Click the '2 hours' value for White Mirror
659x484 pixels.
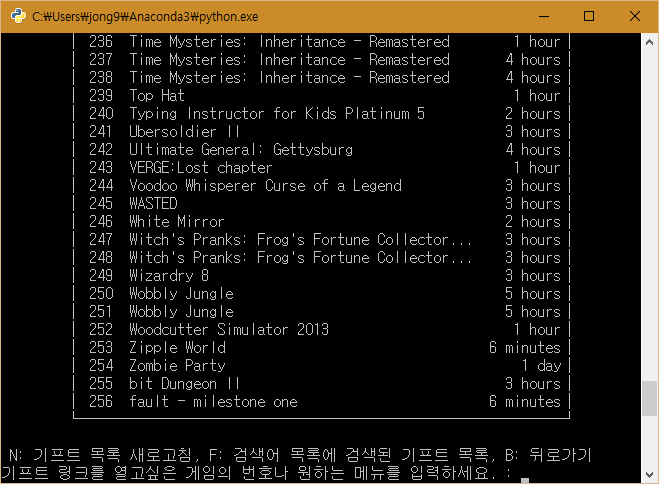tap(533, 222)
